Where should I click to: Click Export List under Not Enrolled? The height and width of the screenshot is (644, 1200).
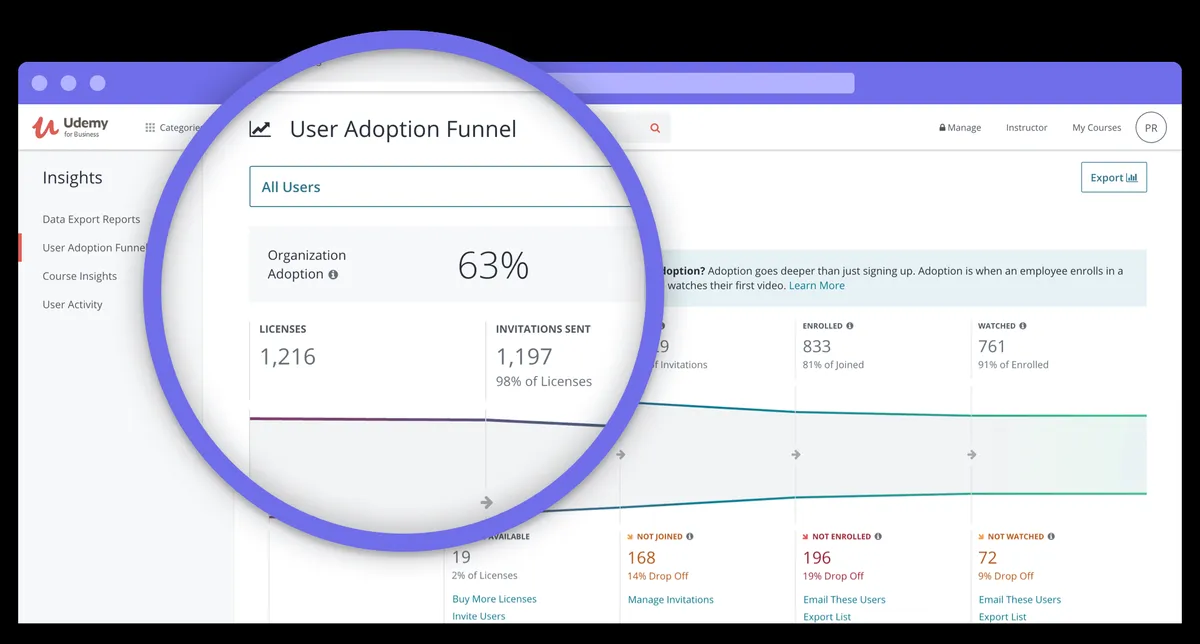click(x=827, y=617)
